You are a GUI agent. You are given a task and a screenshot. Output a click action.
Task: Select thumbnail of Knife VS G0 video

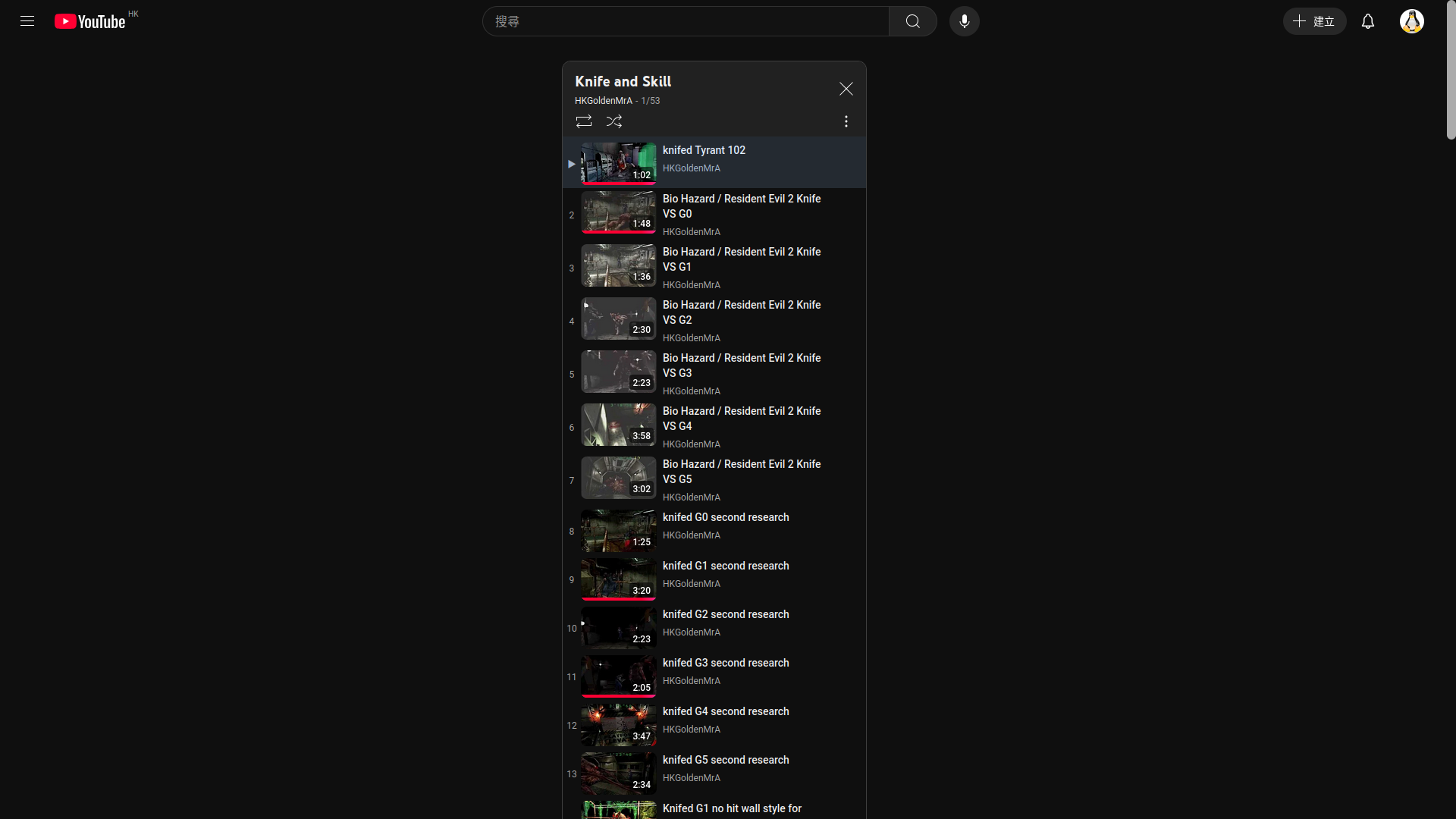coord(619,212)
